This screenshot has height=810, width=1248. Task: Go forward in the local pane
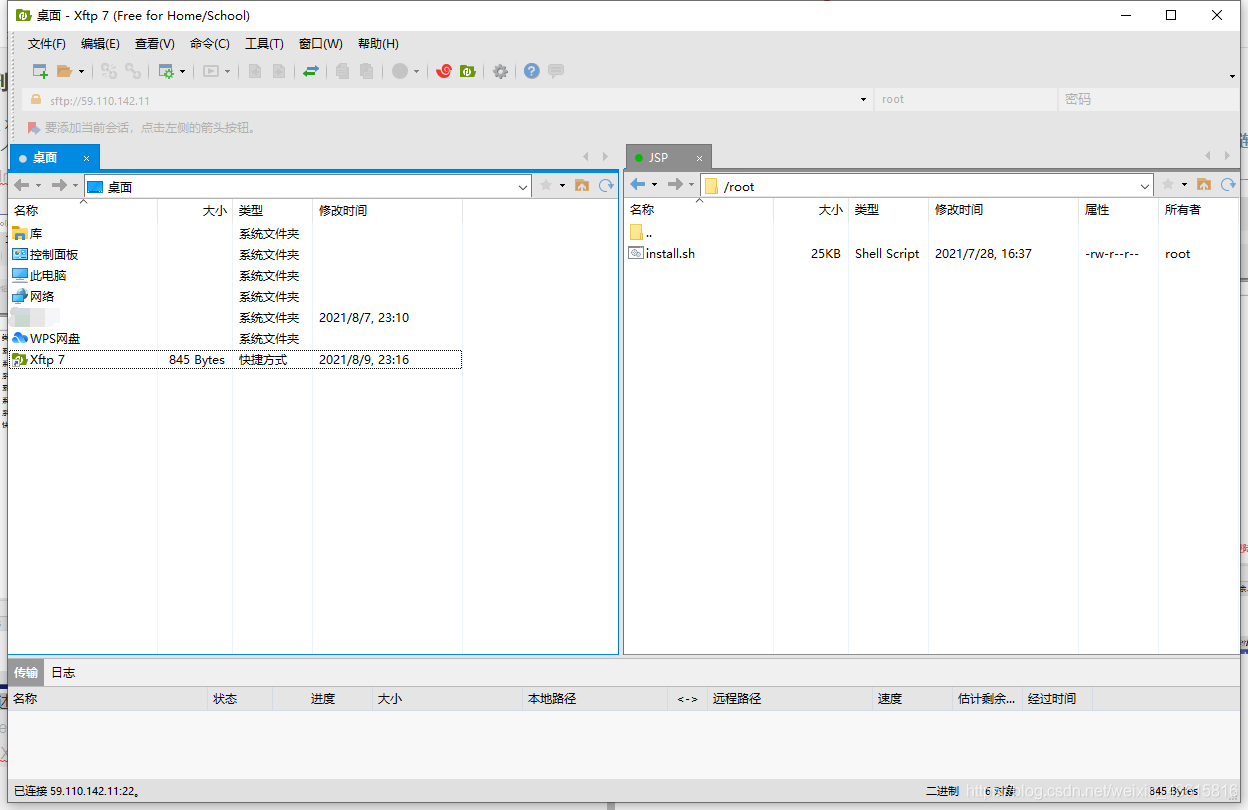pyautogui.click(x=59, y=185)
